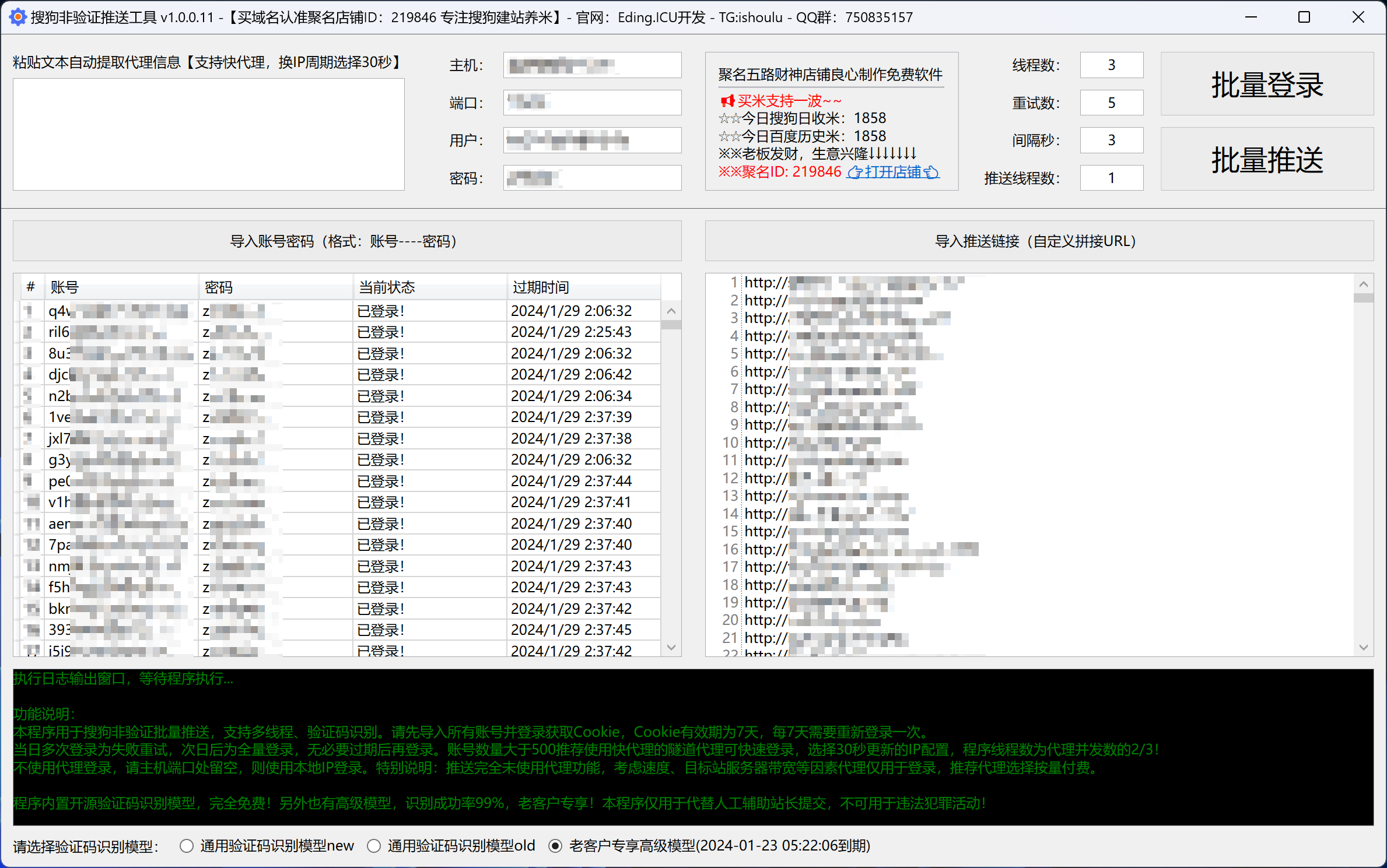Click URL line 10 in link list
Viewport: 1387px width, 868px height.
(x=812, y=442)
